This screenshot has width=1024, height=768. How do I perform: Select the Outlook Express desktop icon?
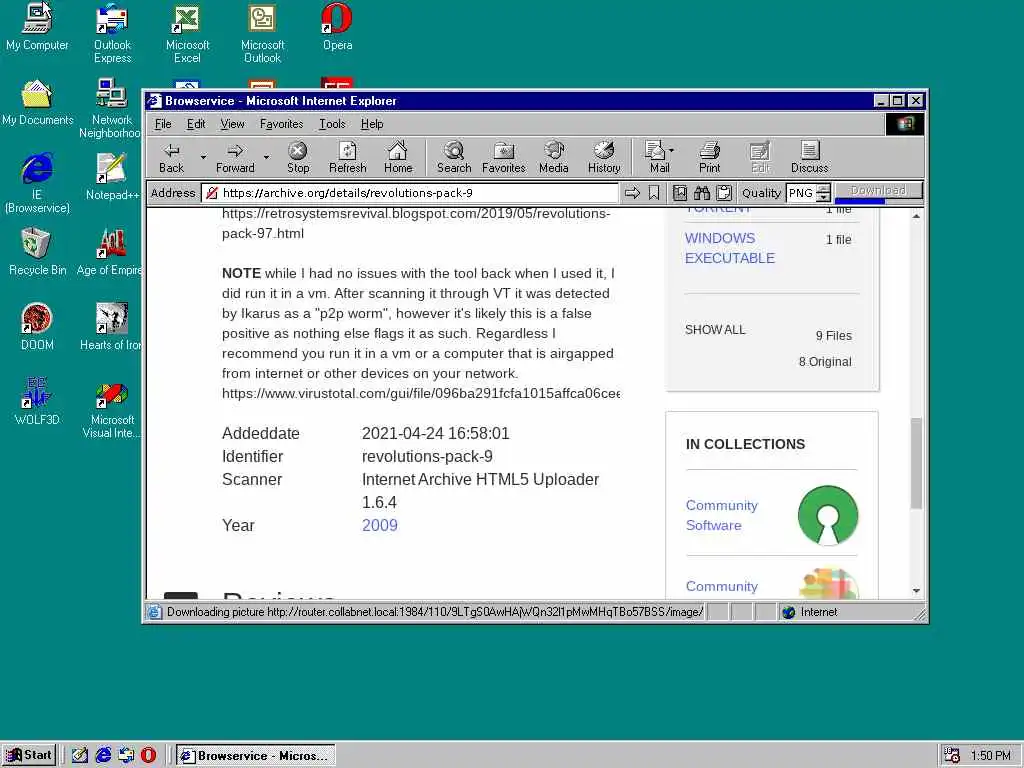coord(112,33)
